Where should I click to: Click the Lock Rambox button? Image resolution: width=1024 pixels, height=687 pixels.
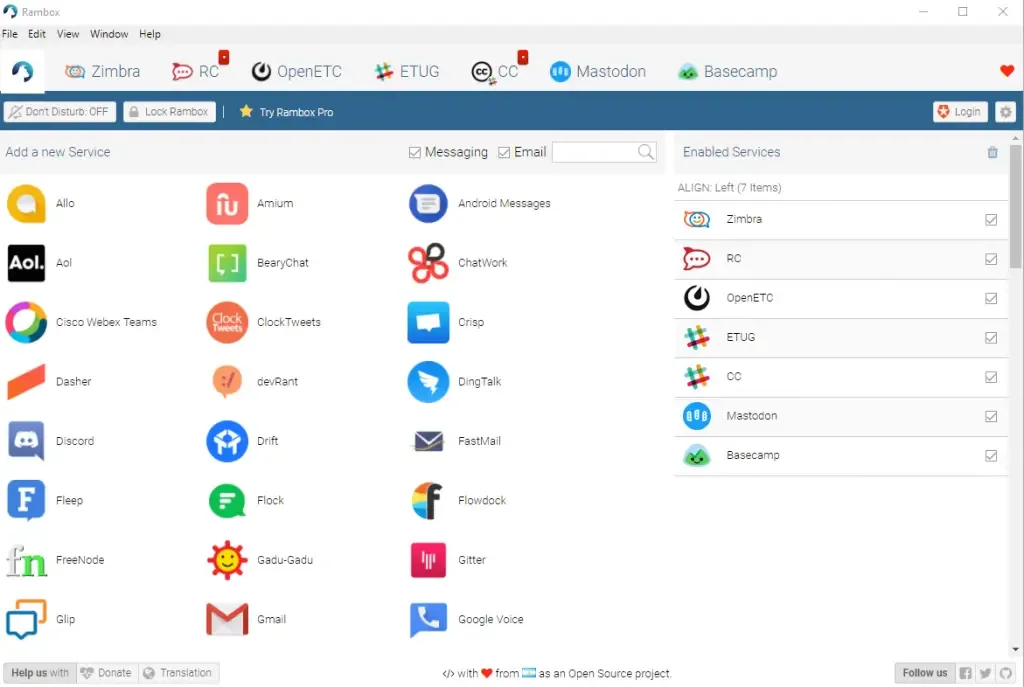point(169,112)
